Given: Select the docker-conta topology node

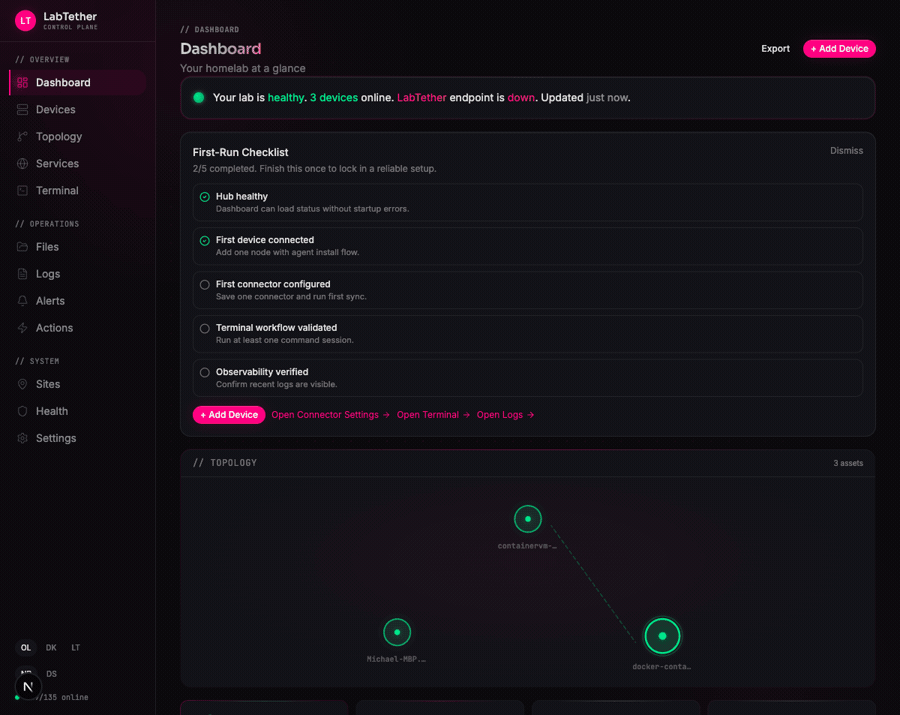Looking at the screenshot, I should coord(662,636).
